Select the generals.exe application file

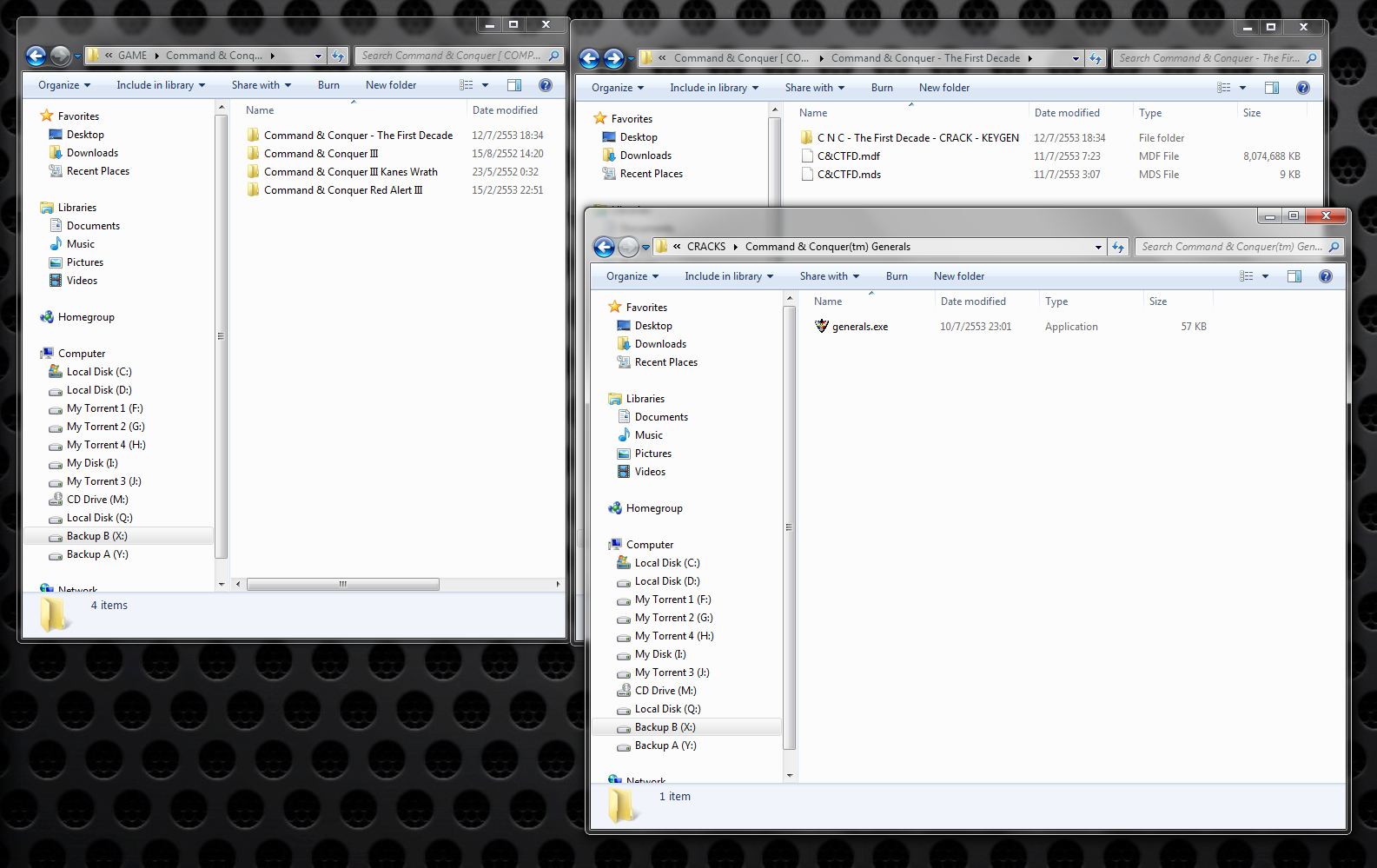click(851, 327)
